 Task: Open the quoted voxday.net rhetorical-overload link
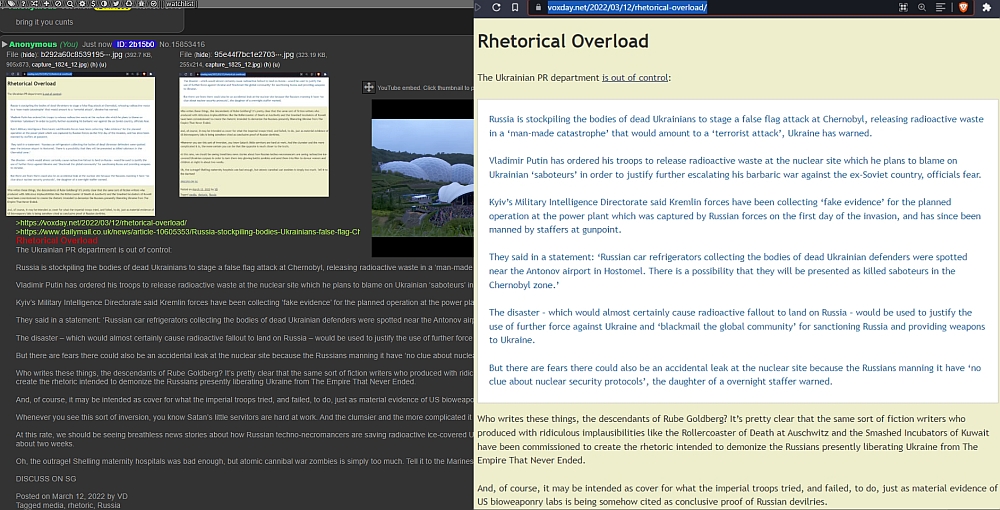coord(101,222)
